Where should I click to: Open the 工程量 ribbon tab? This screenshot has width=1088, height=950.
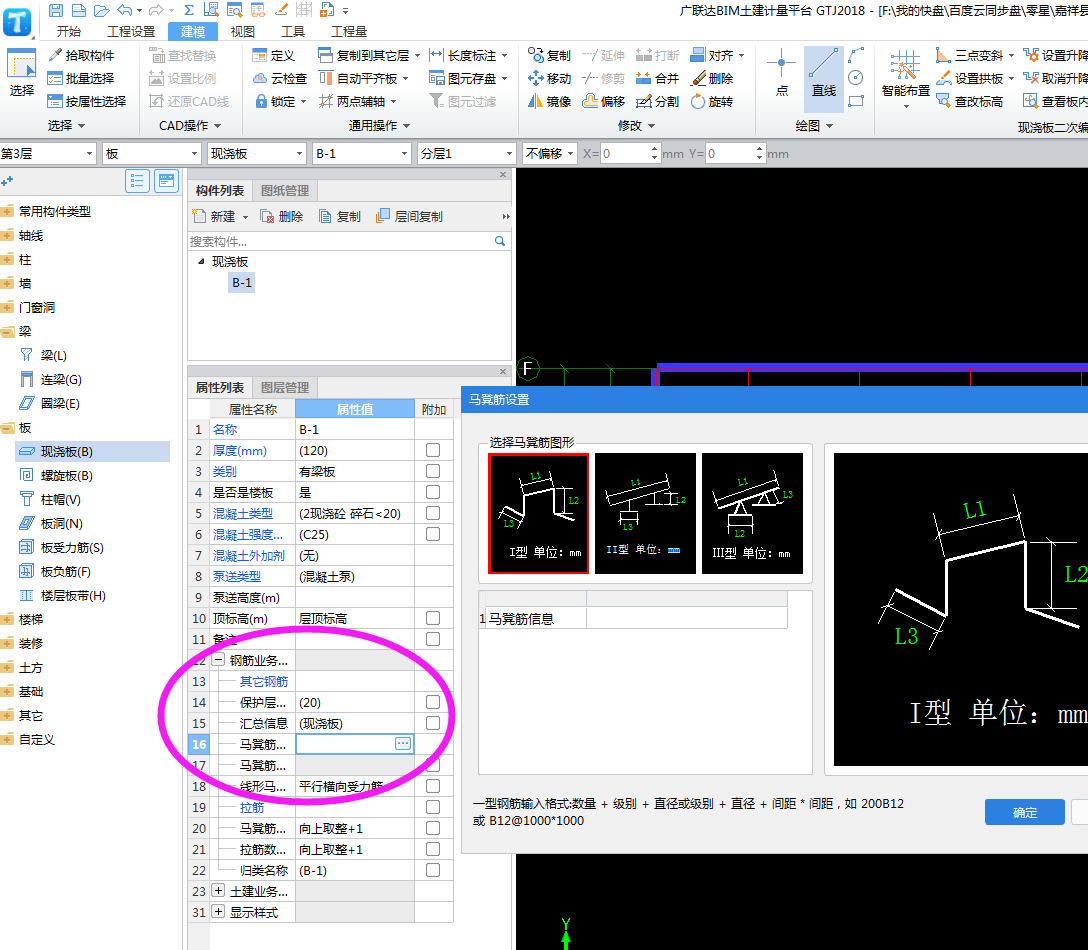[349, 32]
